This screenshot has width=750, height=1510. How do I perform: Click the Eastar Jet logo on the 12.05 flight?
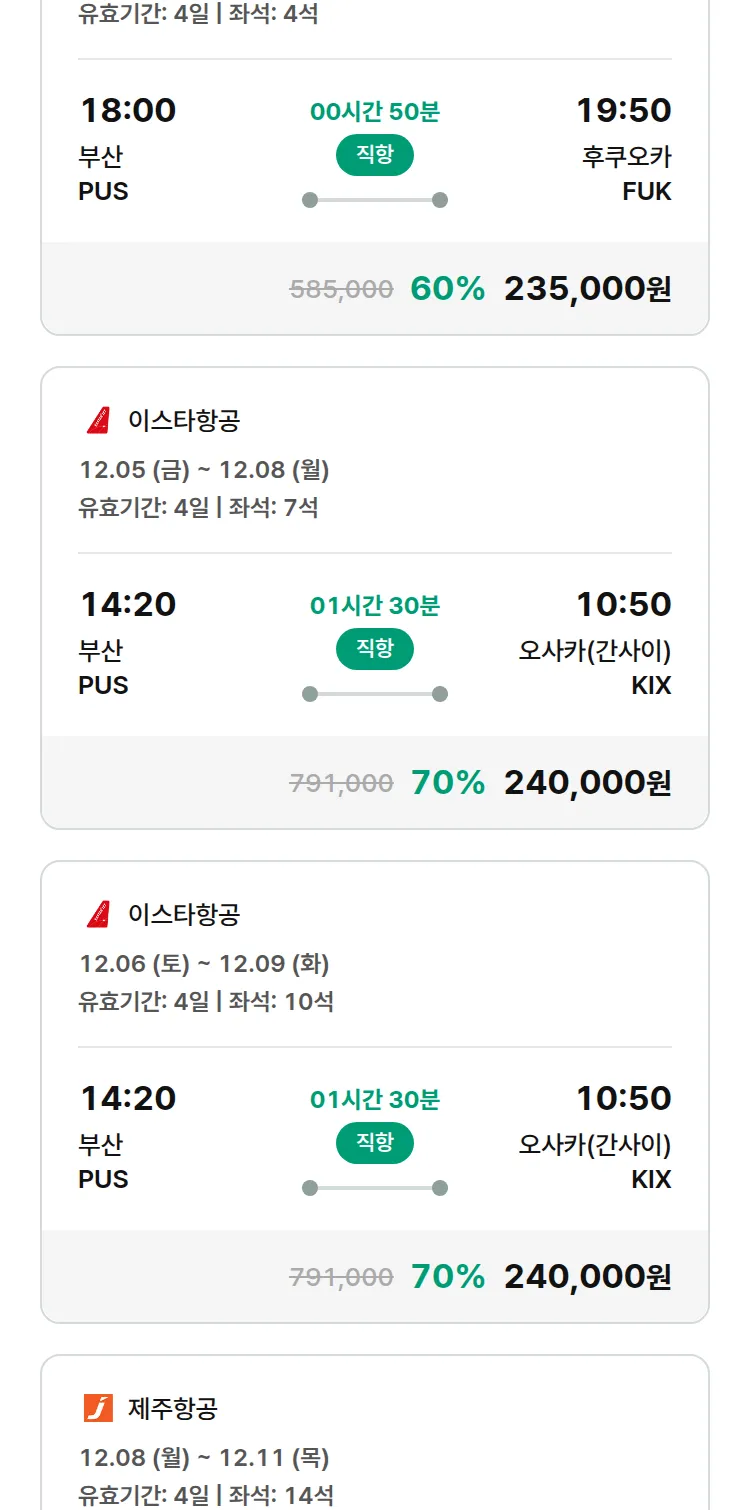tap(98, 421)
